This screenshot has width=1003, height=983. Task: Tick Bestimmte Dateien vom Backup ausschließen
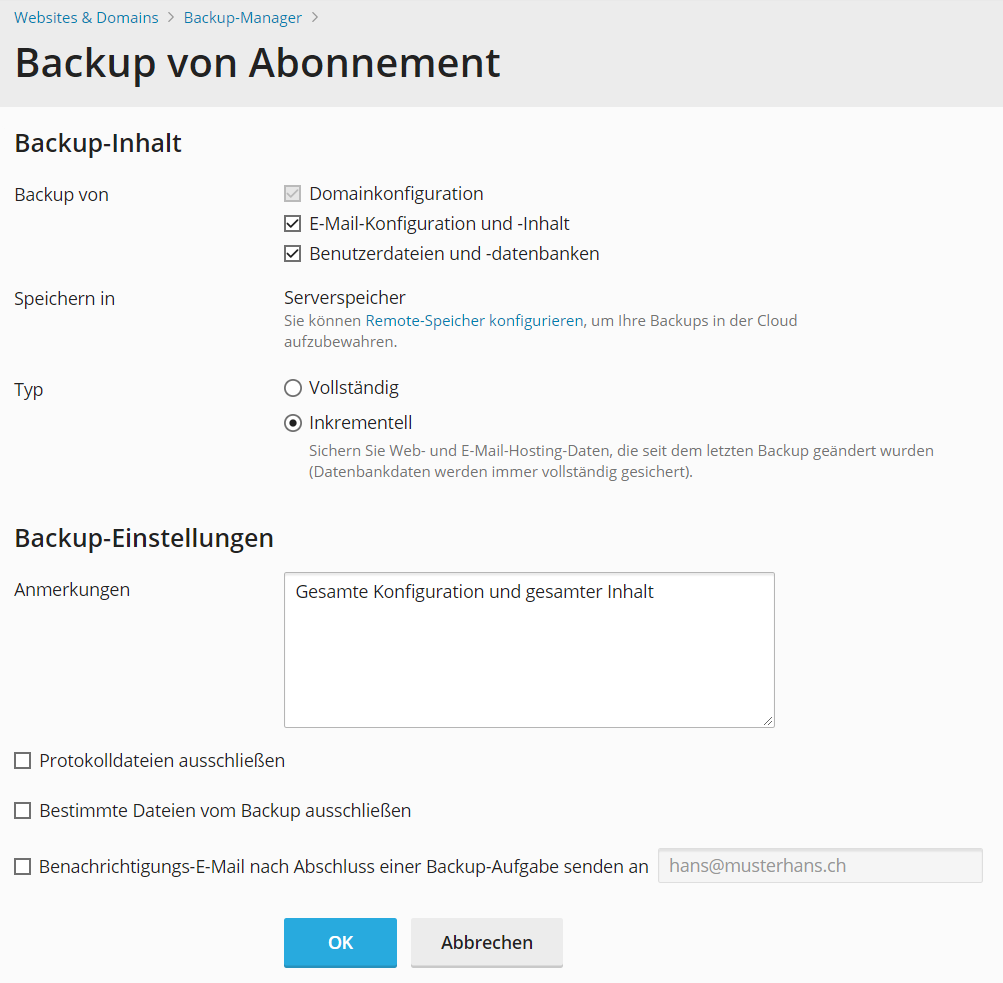(23, 811)
